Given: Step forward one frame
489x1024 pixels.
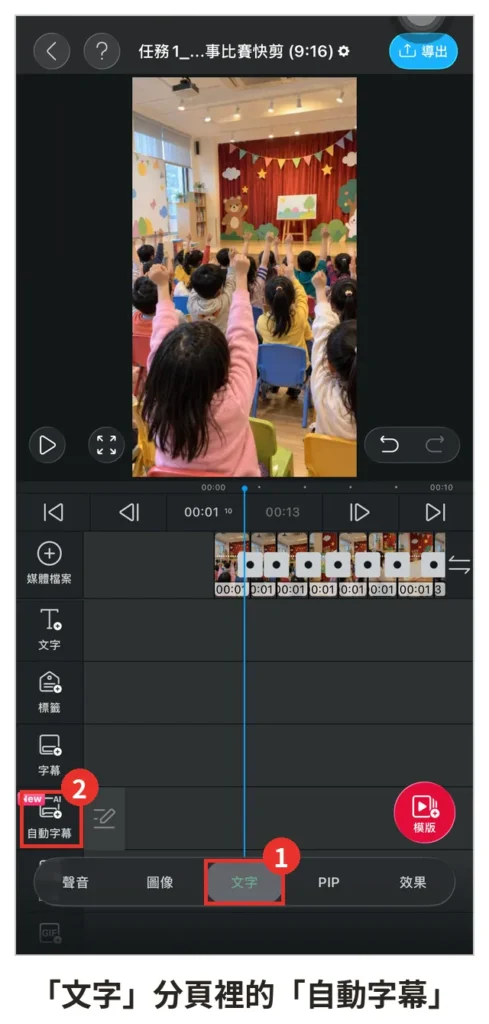Looking at the screenshot, I should [x=360, y=513].
